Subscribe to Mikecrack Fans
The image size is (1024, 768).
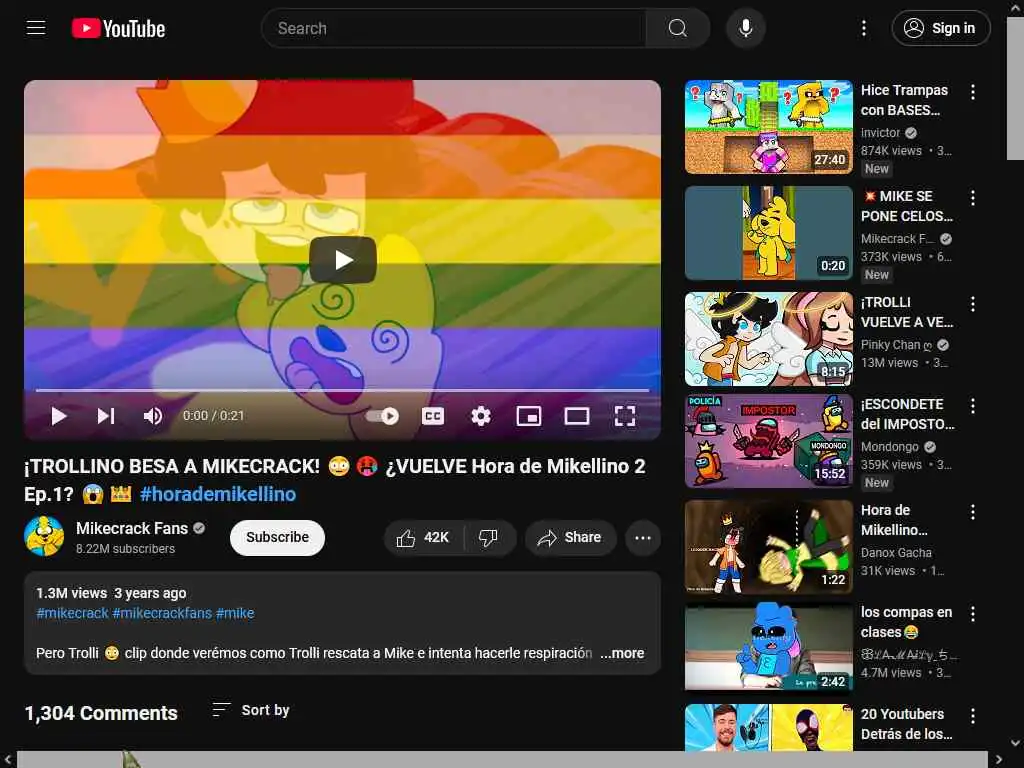coord(277,537)
